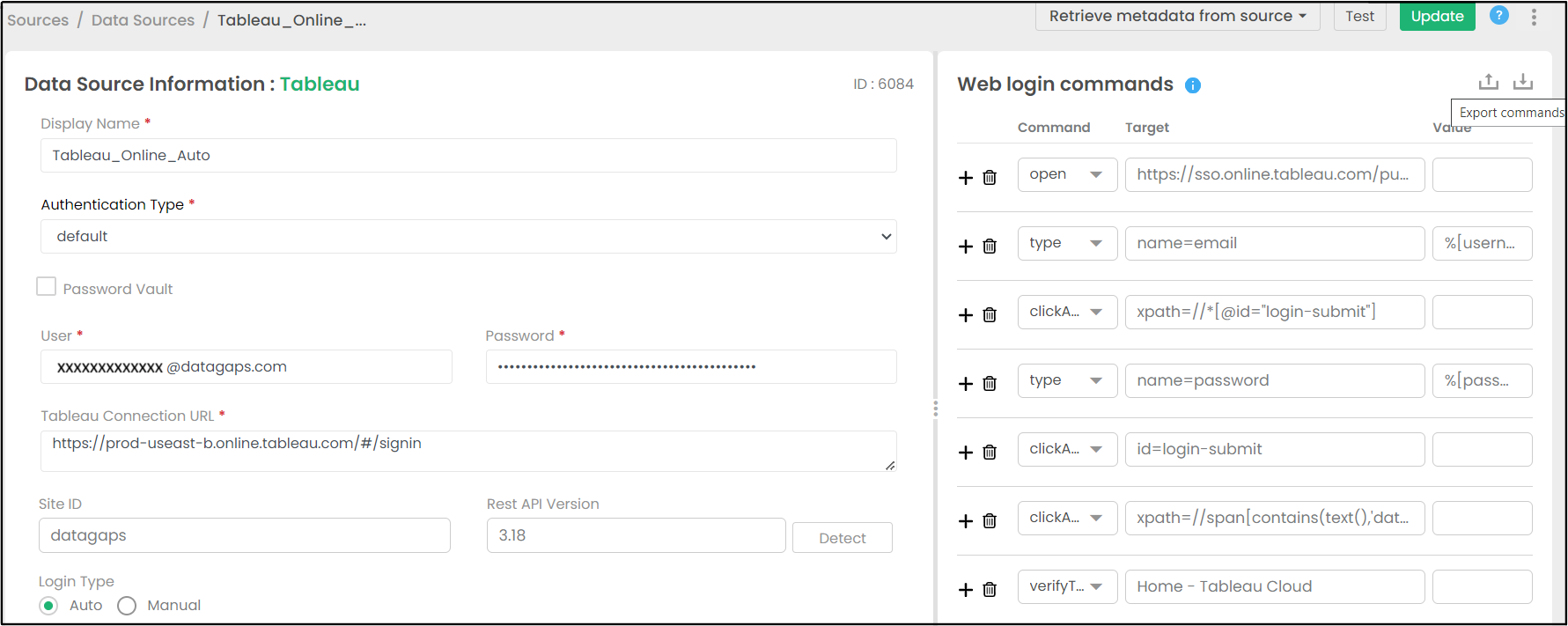This screenshot has width=1568, height=626.
Task: Click the green Update button
Action: [1437, 16]
